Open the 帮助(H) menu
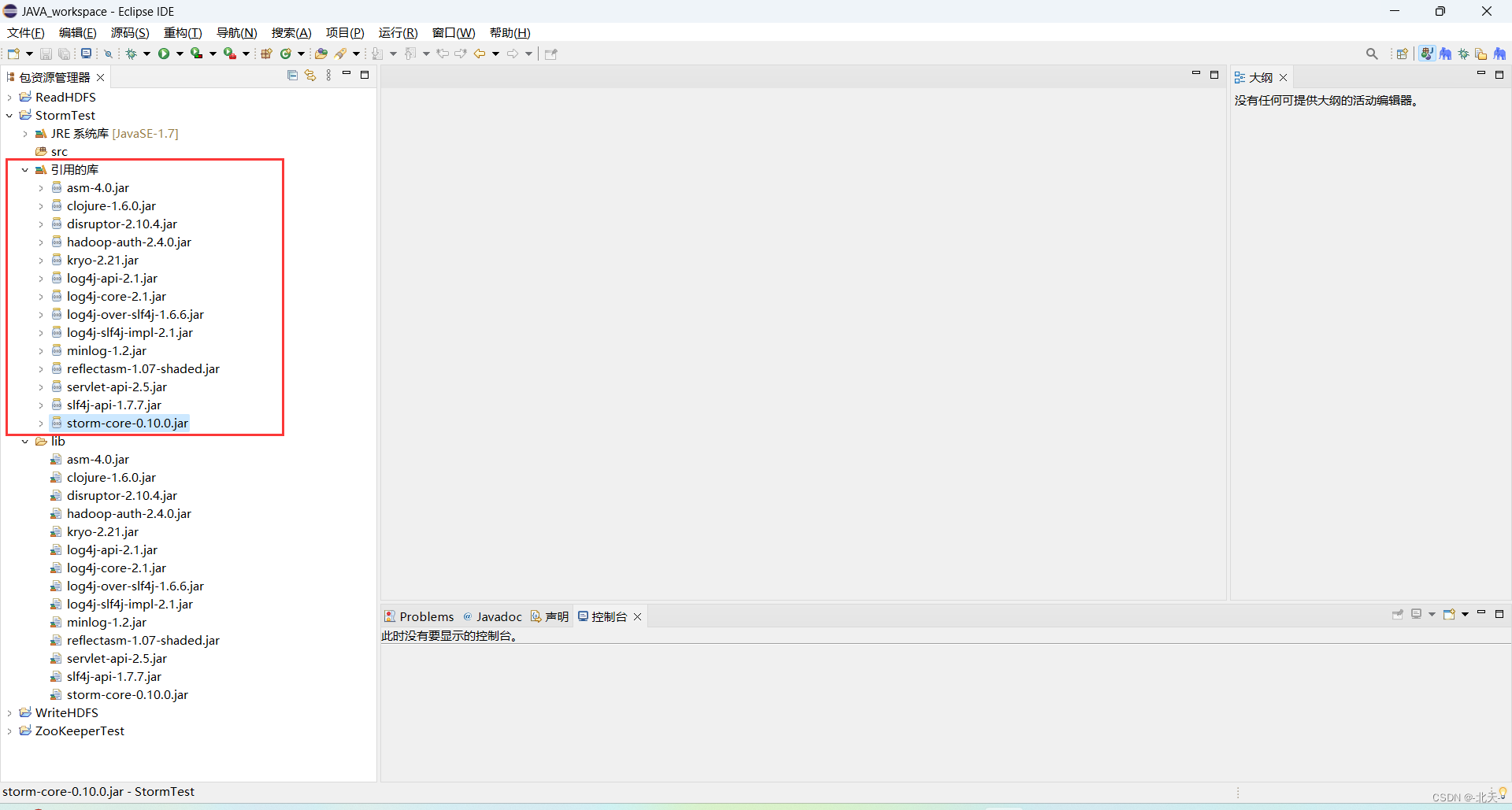Viewport: 1512px width, 810px height. 510,32
